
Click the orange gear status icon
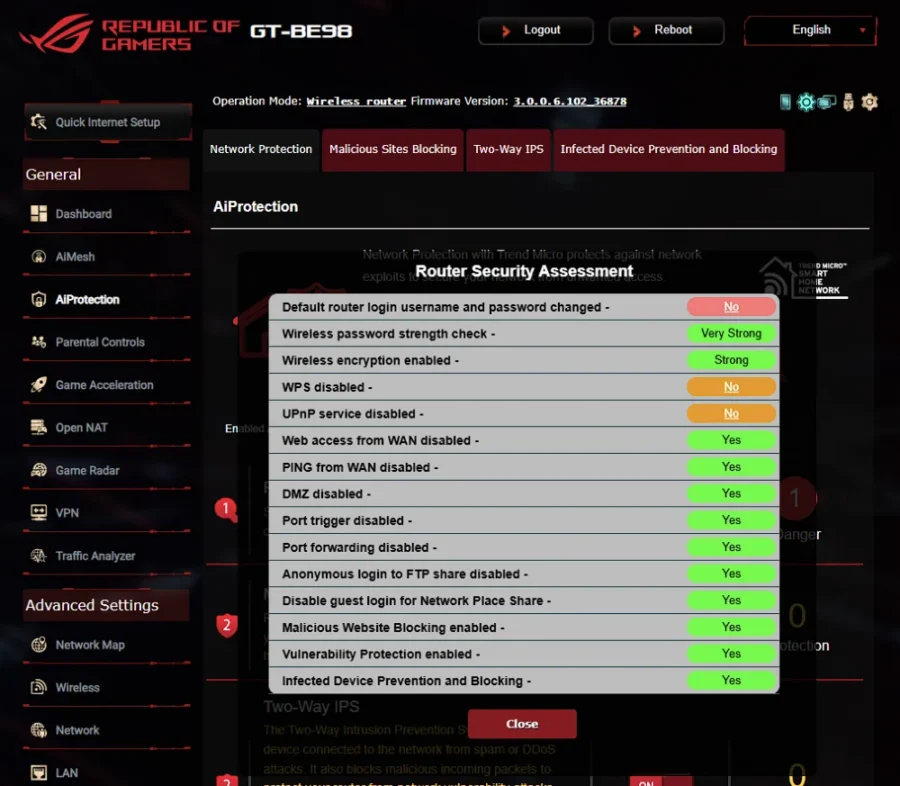870,102
